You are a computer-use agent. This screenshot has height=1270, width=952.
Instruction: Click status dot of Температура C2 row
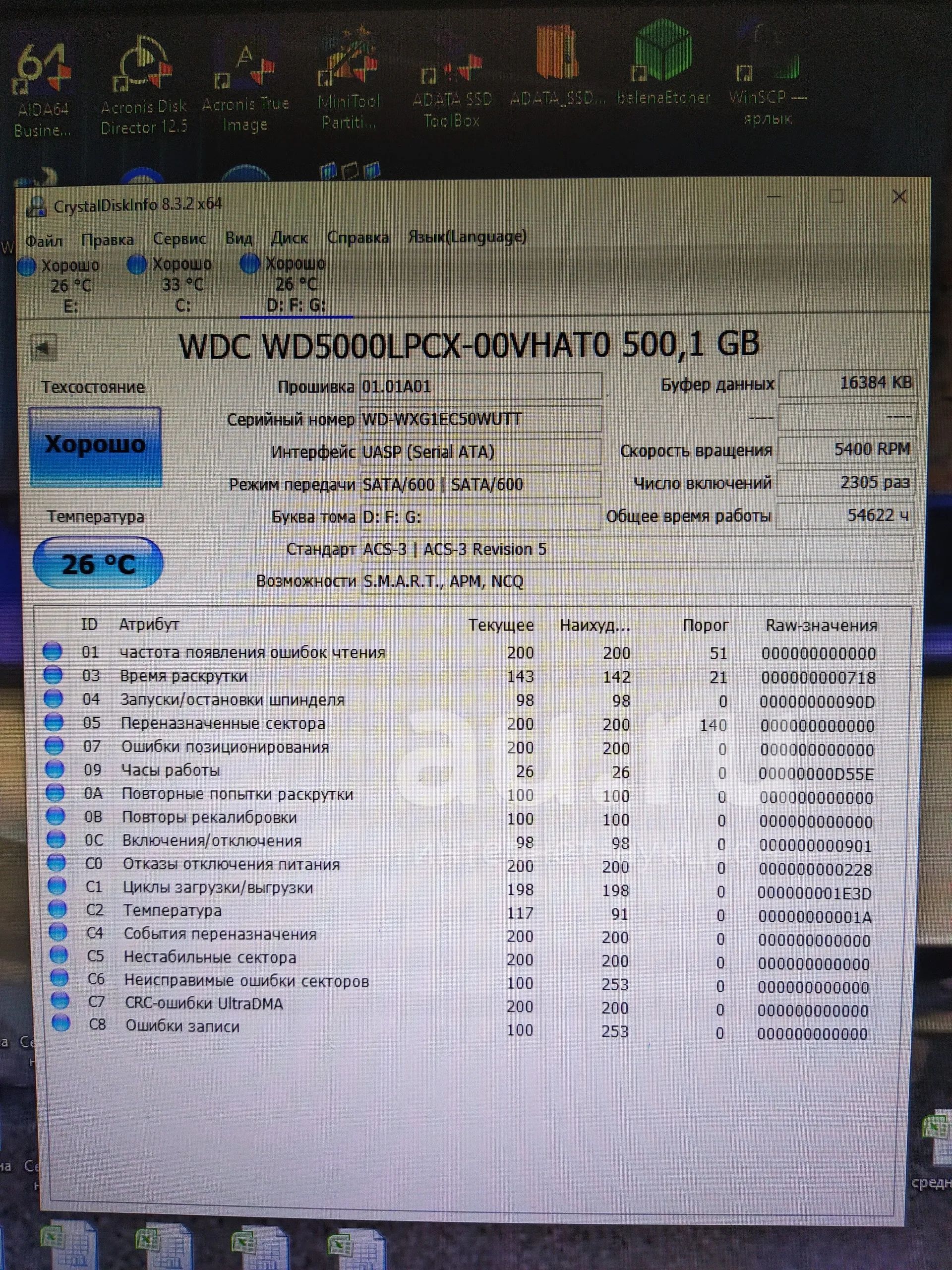(57, 909)
